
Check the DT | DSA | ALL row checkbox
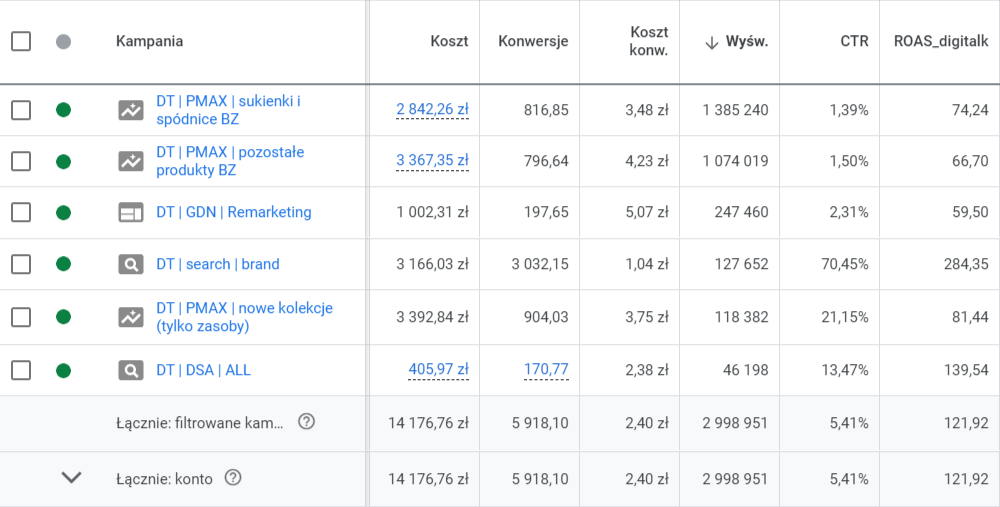click(x=21, y=370)
